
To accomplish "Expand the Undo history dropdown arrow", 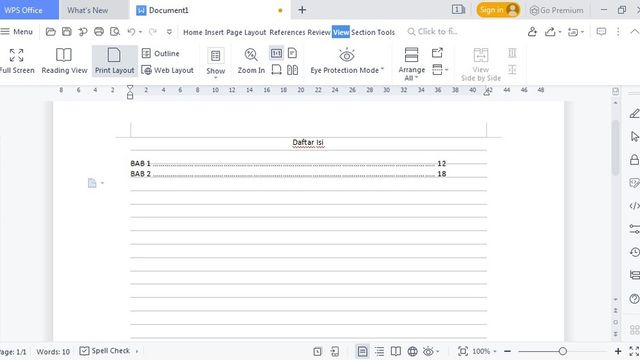I will tap(140, 31).
